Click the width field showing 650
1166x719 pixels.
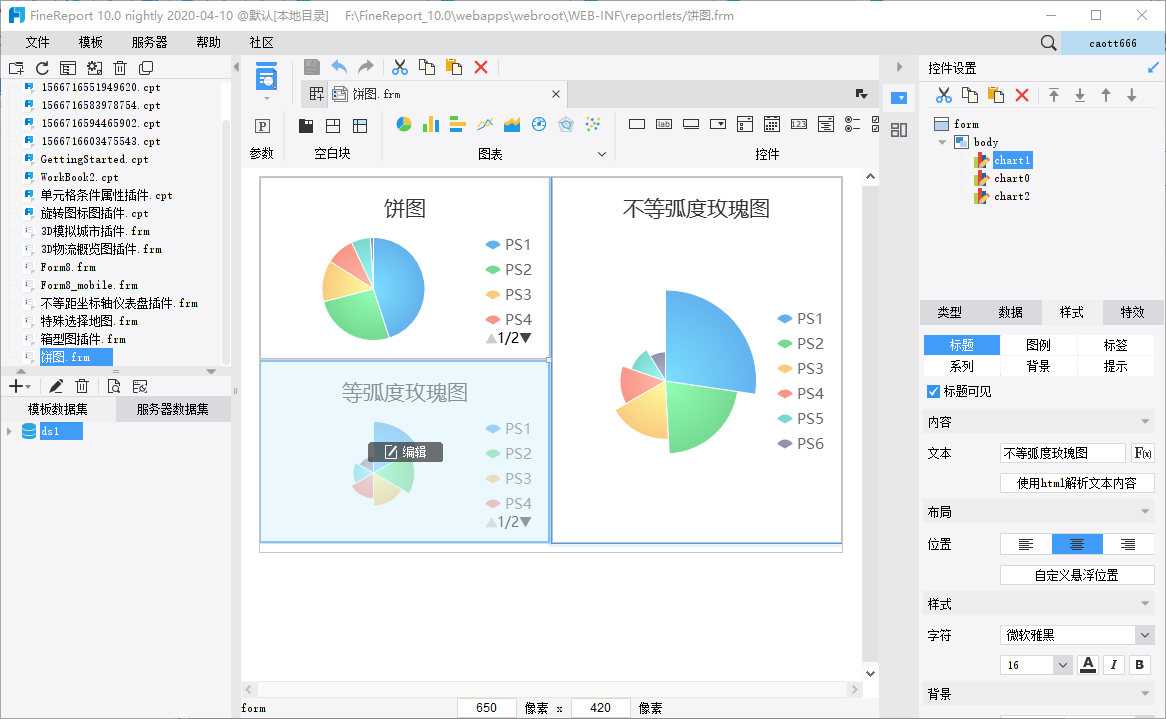[486, 708]
